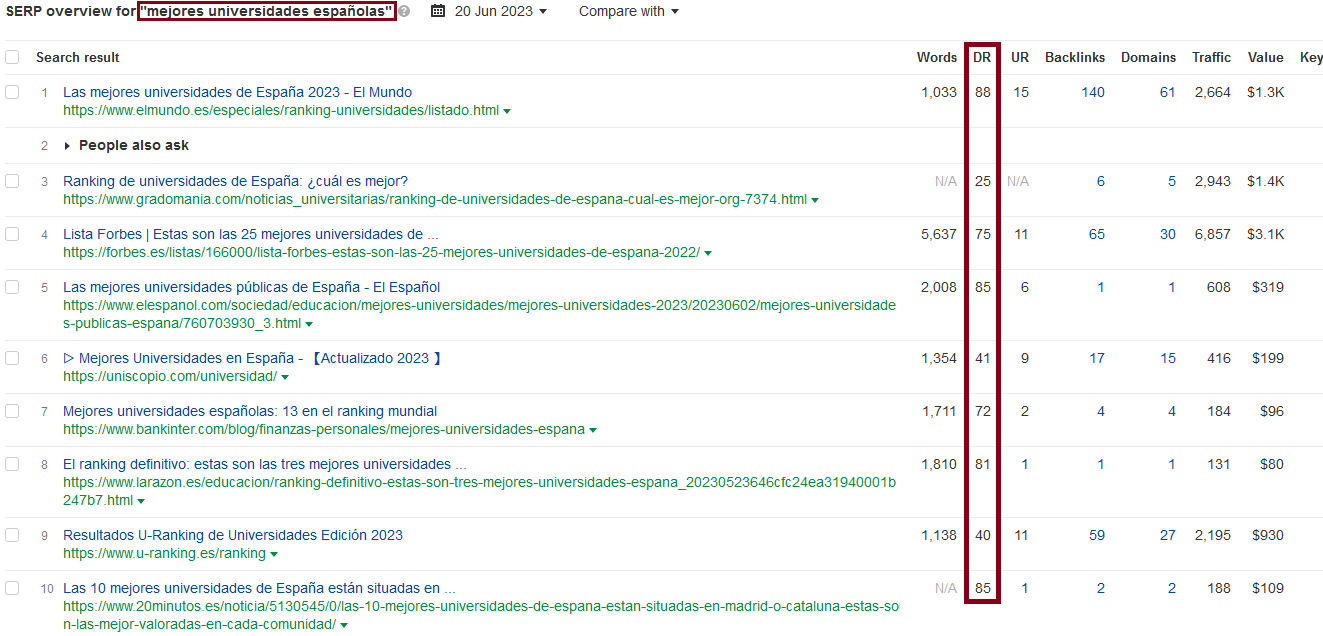Toggle the select-all checkbox in header

pos(12,57)
